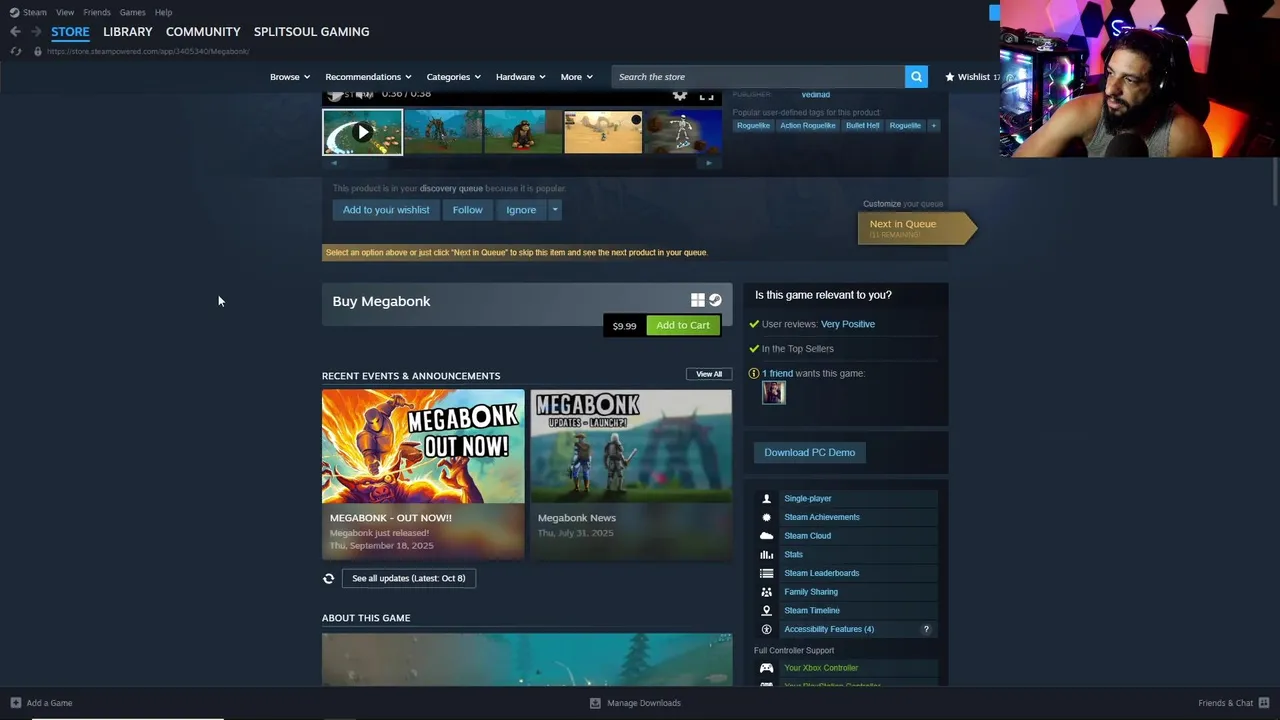The height and width of the screenshot is (720, 1280).
Task: Click into the Search the store field
Action: [x=758, y=77]
